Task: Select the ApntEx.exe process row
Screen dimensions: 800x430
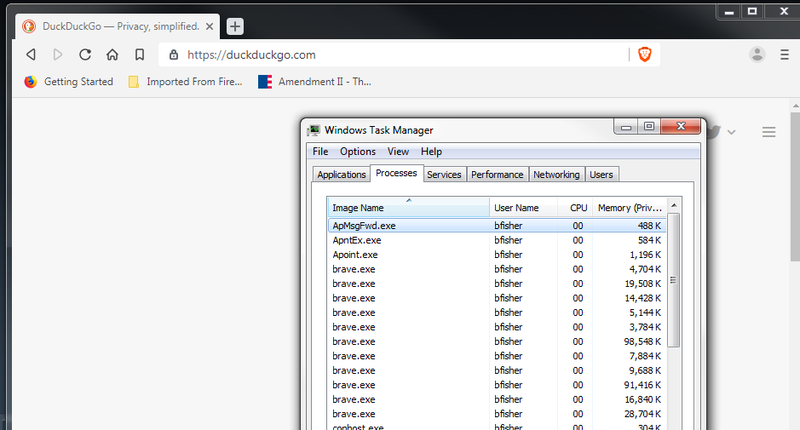Action: pyautogui.click(x=496, y=240)
